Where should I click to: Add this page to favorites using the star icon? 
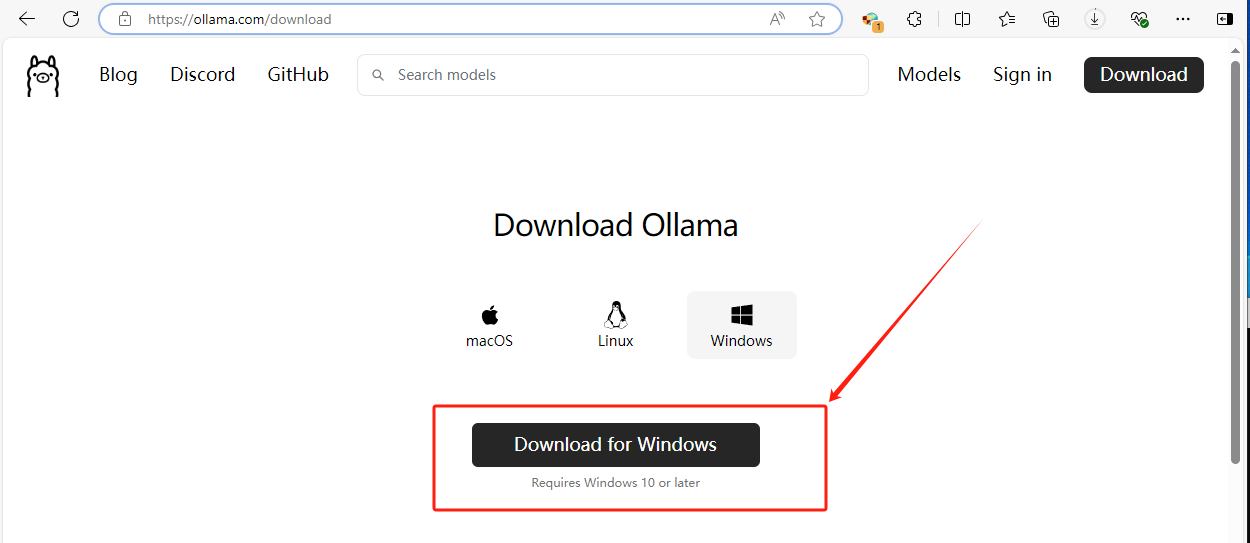tap(817, 19)
